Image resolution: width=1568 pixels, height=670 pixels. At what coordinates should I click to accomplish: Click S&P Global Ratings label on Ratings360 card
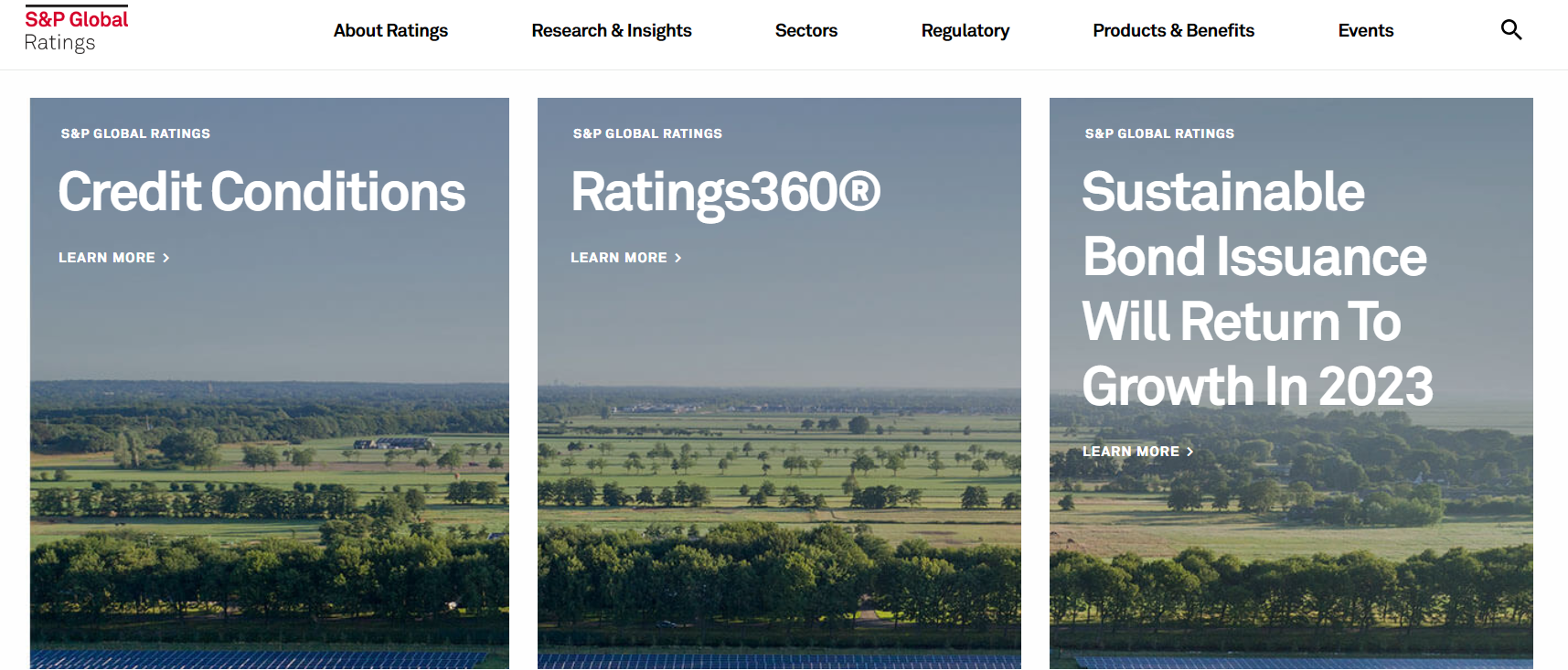[647, 133]
